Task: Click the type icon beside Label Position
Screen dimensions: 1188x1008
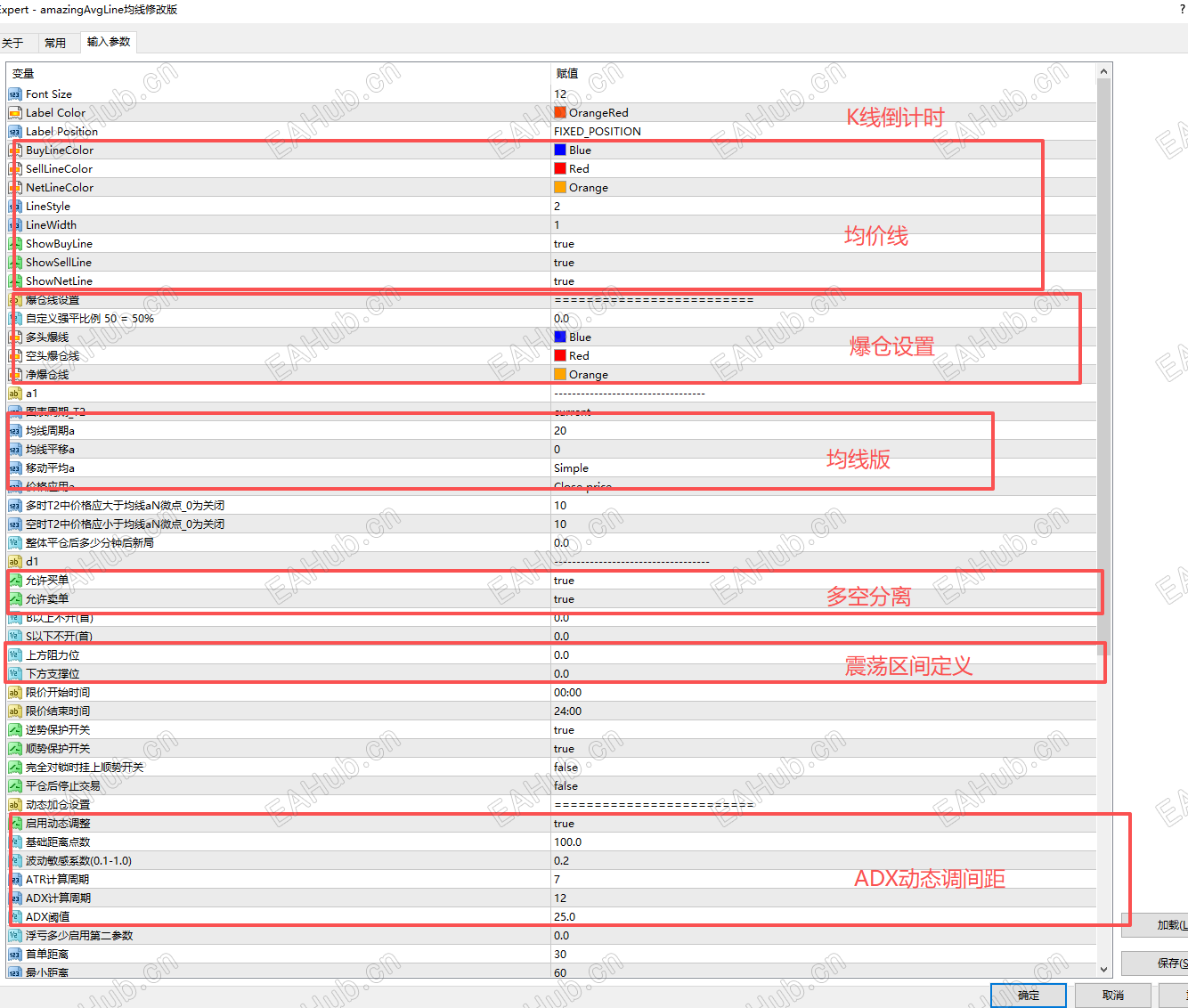Action: click(15, 132)
